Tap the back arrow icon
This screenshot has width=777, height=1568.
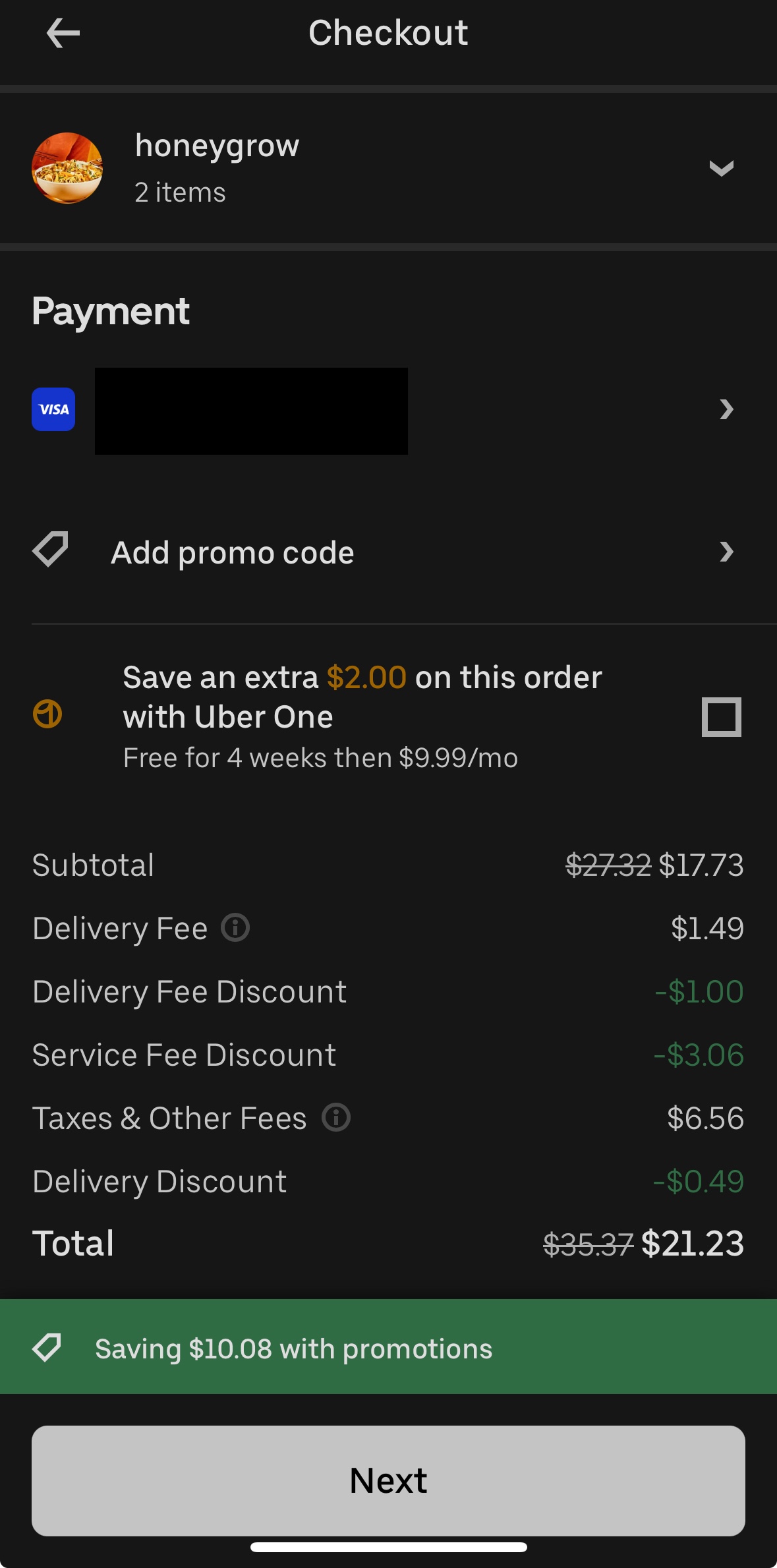coord(63,33)
